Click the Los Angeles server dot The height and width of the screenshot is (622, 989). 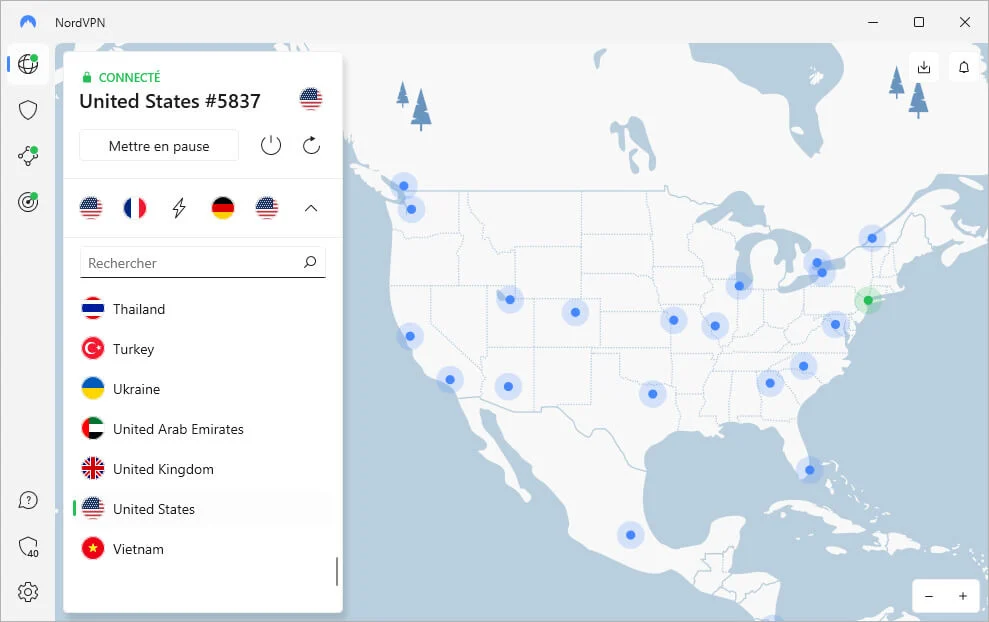coord(450,380)
